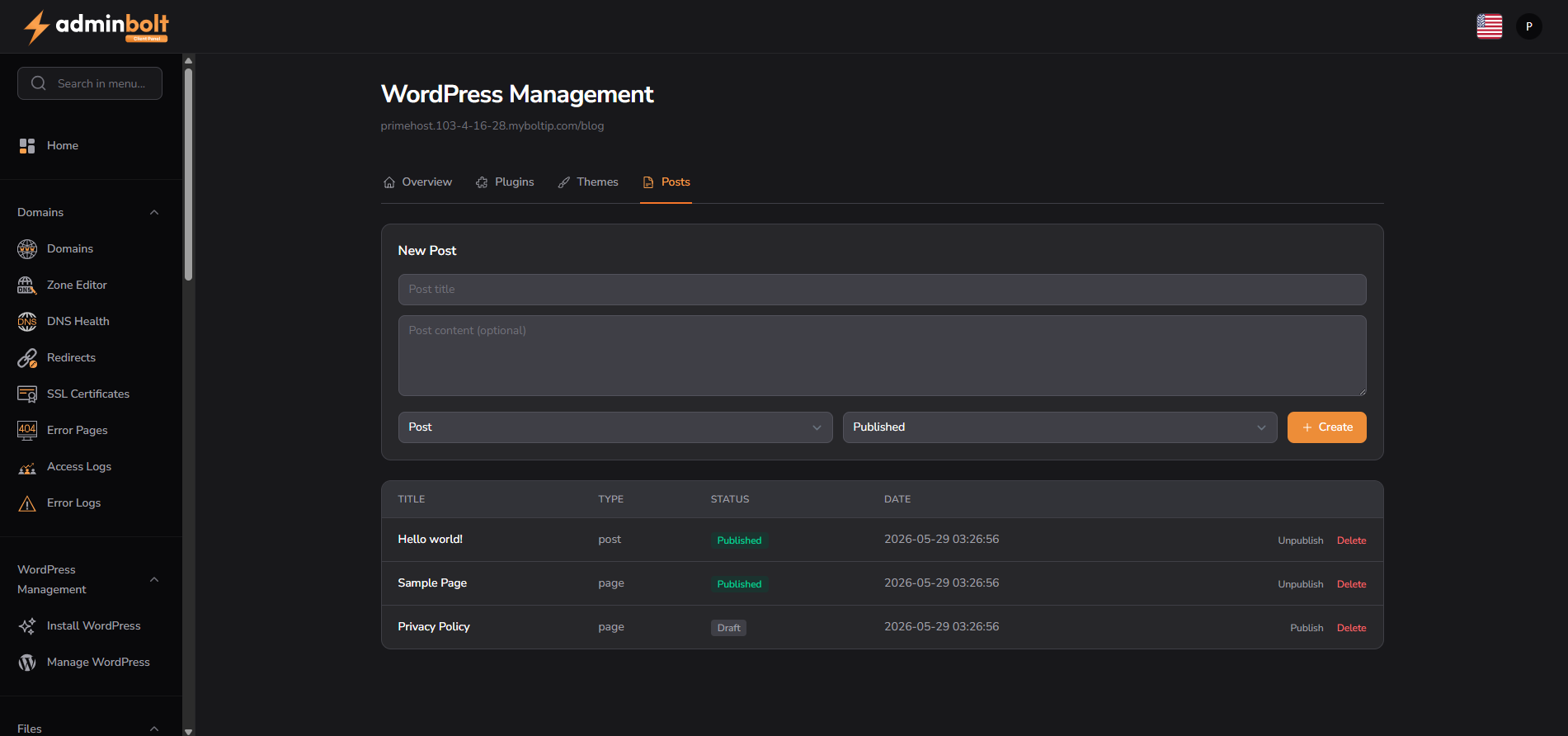Open the P user avatar menu
The height and width of the screenshot is (736, 1568).
click(x=1528, y=26)
